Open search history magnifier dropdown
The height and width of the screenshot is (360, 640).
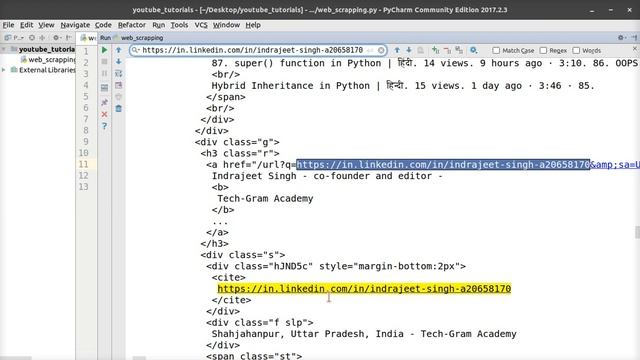point(136,50)
